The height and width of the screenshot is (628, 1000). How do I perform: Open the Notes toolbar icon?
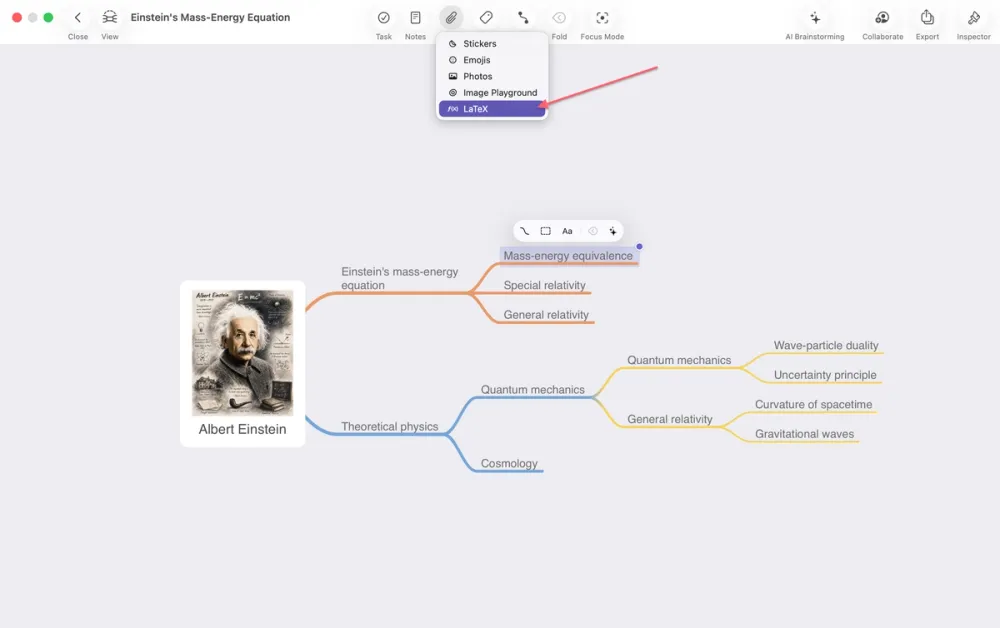click(x=415, y=18)
